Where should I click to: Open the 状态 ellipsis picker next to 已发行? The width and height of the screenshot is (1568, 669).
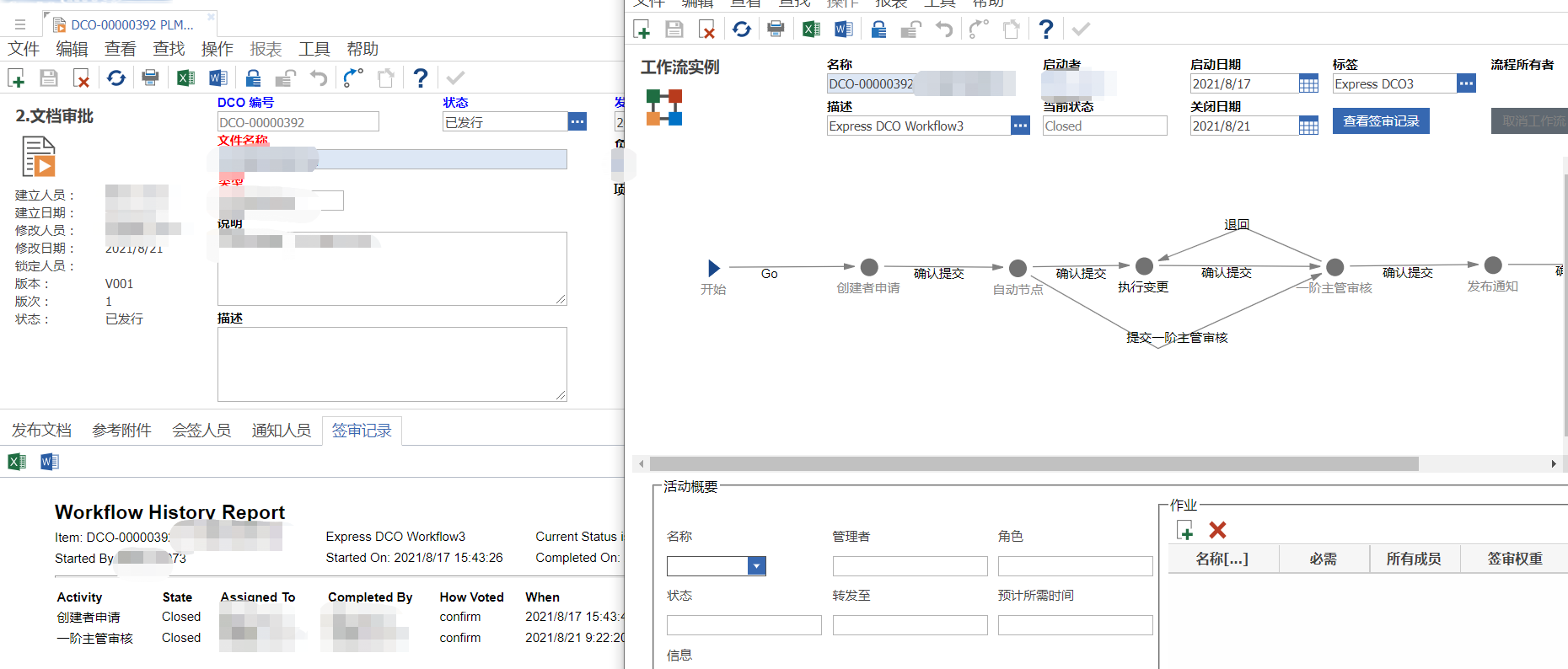577,121
